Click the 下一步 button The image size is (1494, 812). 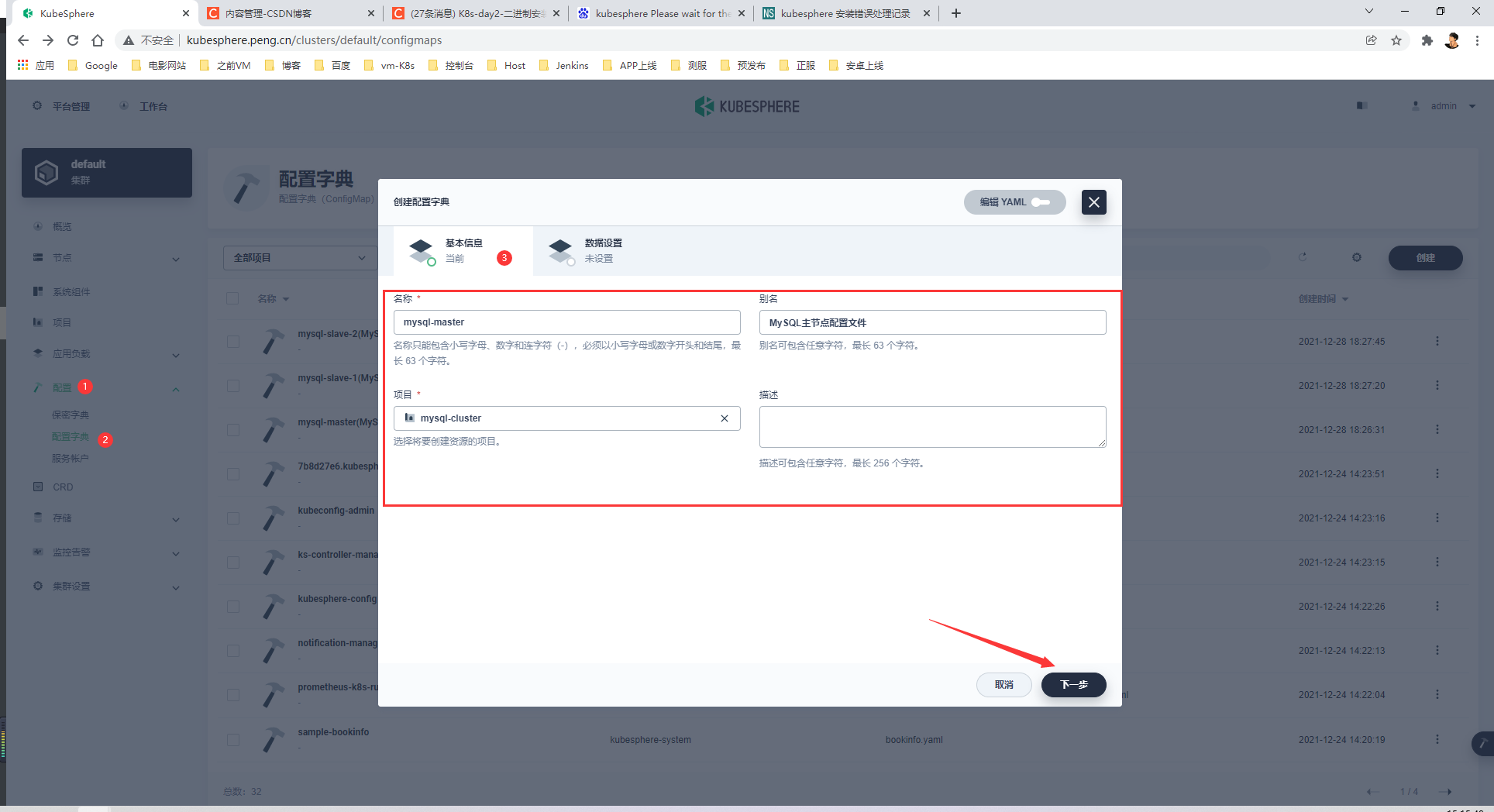click(x=1073, y=685)
